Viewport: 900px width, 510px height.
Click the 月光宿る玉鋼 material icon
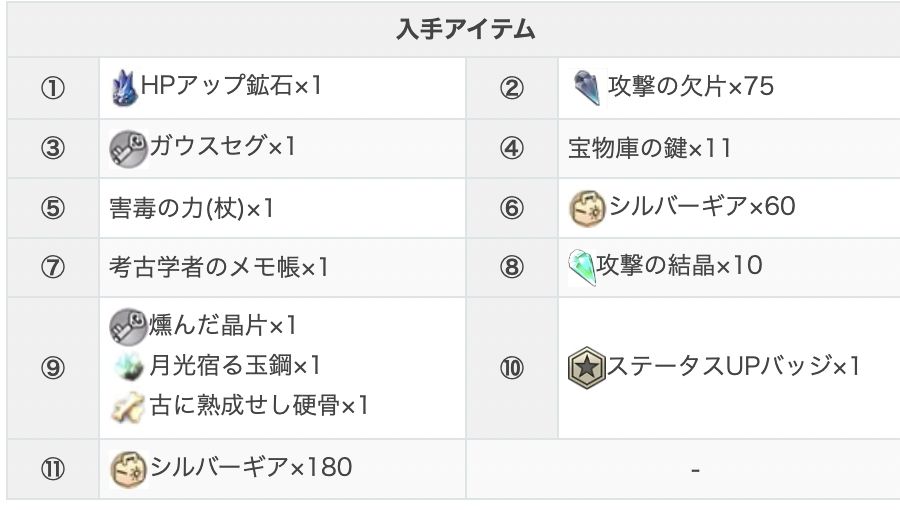(127, 366)
